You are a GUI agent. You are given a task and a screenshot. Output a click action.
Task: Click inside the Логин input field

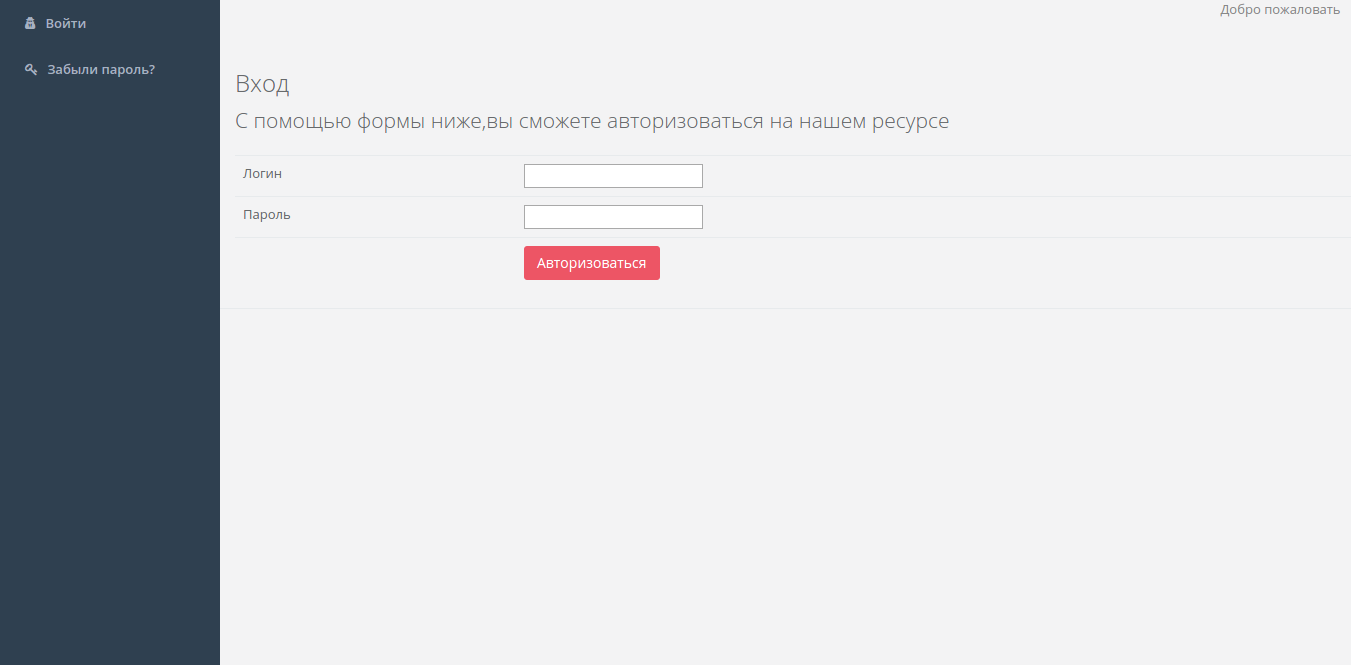pos(612,175)
